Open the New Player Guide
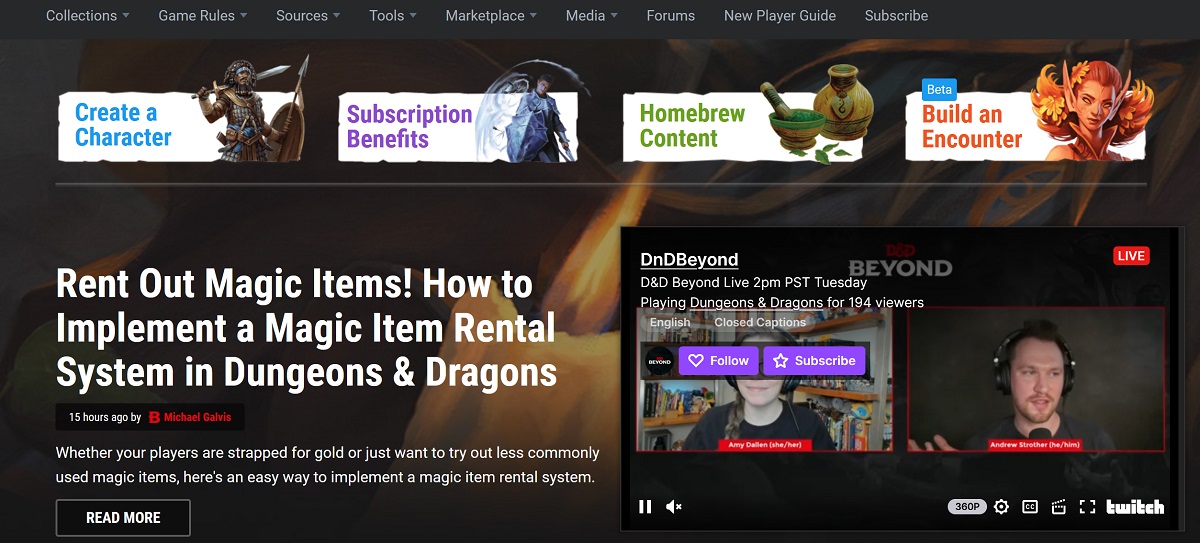The height and width of the screenshot is (543, 1200). (x=780, y=15)
